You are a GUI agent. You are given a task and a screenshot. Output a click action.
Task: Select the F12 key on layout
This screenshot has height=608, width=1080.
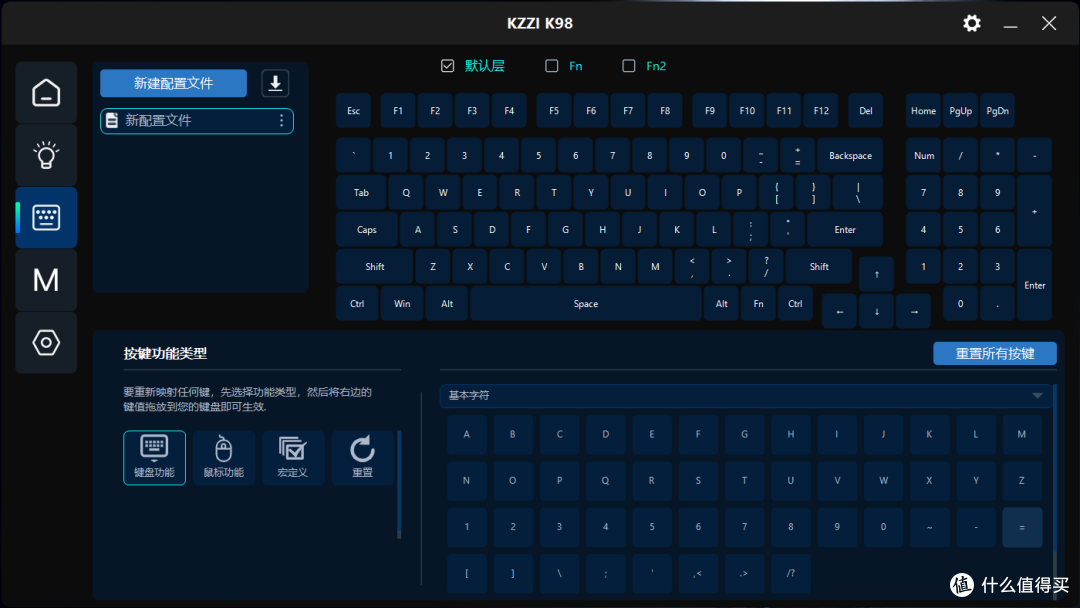click(821, 111)
